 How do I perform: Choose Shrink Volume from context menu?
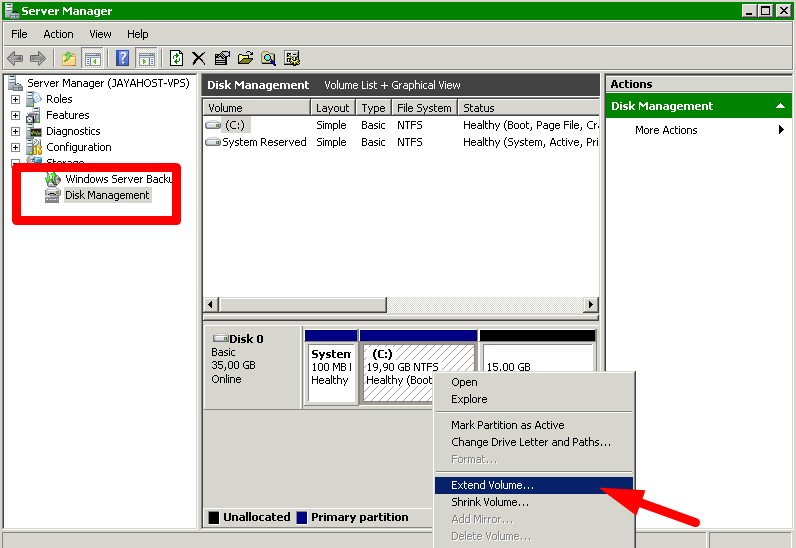534,502
